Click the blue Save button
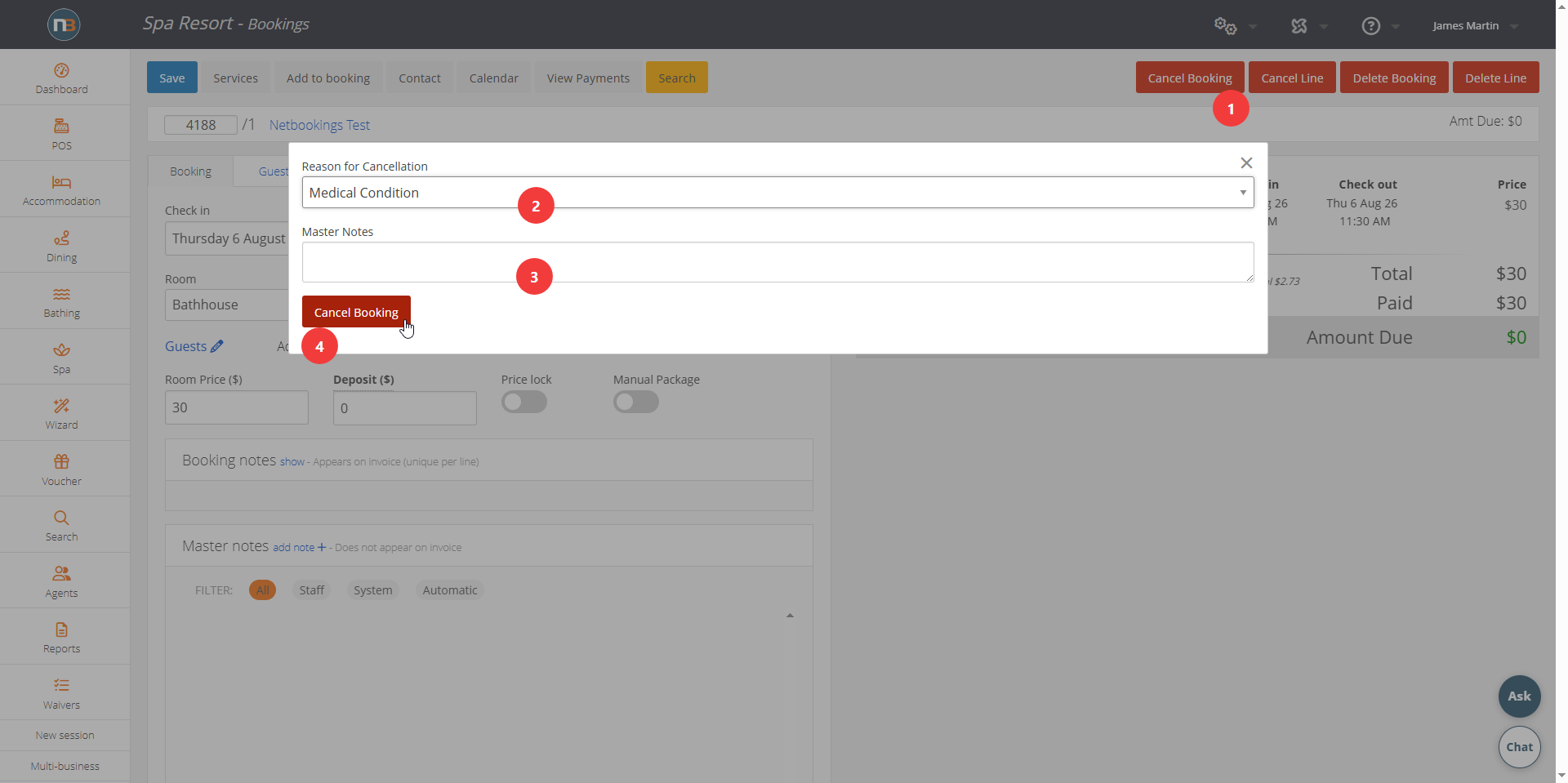The height and width of the screenshot is (783, 1568). [171, 78]
